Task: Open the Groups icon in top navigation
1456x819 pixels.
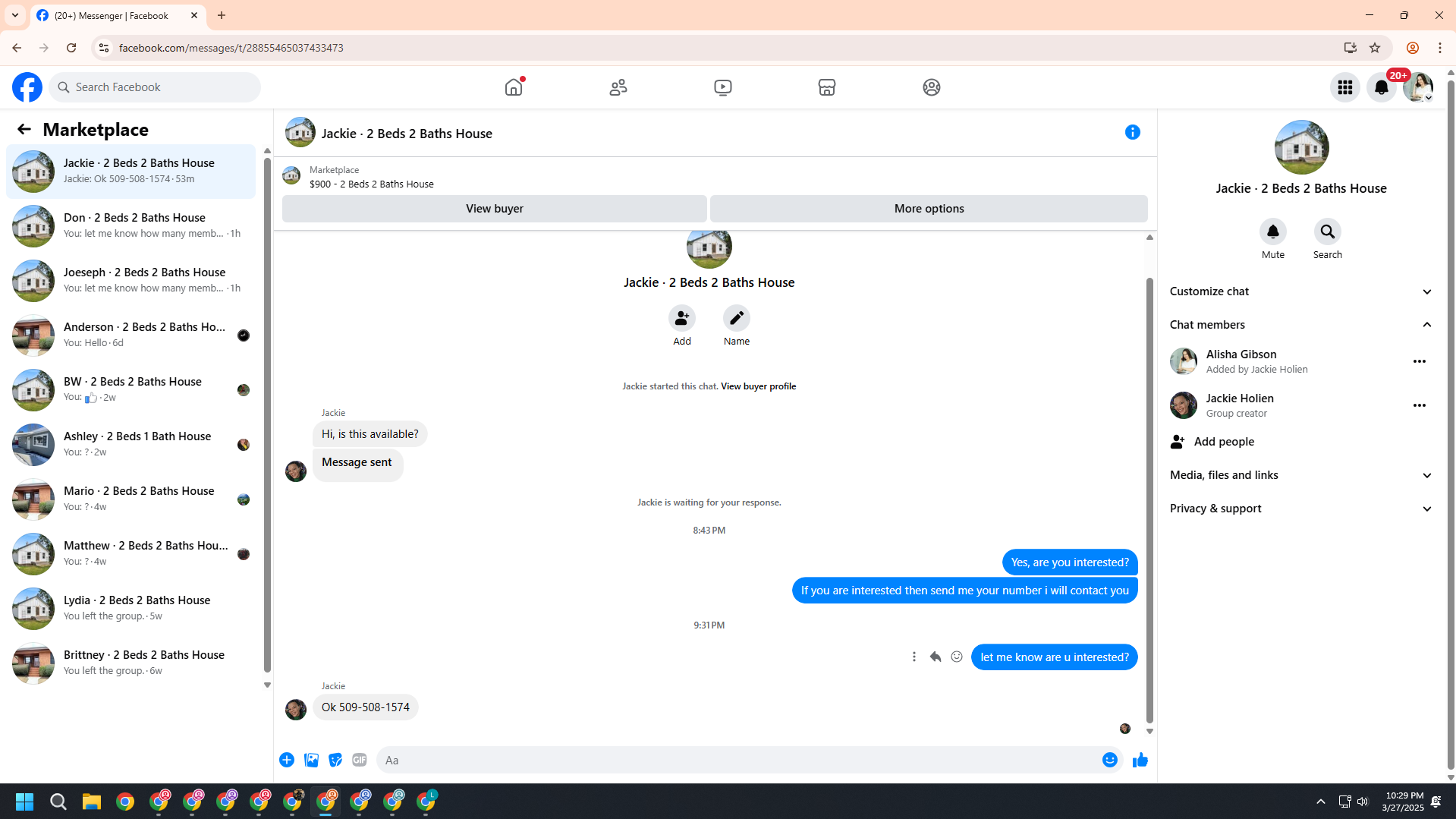Action: (932, 87)
